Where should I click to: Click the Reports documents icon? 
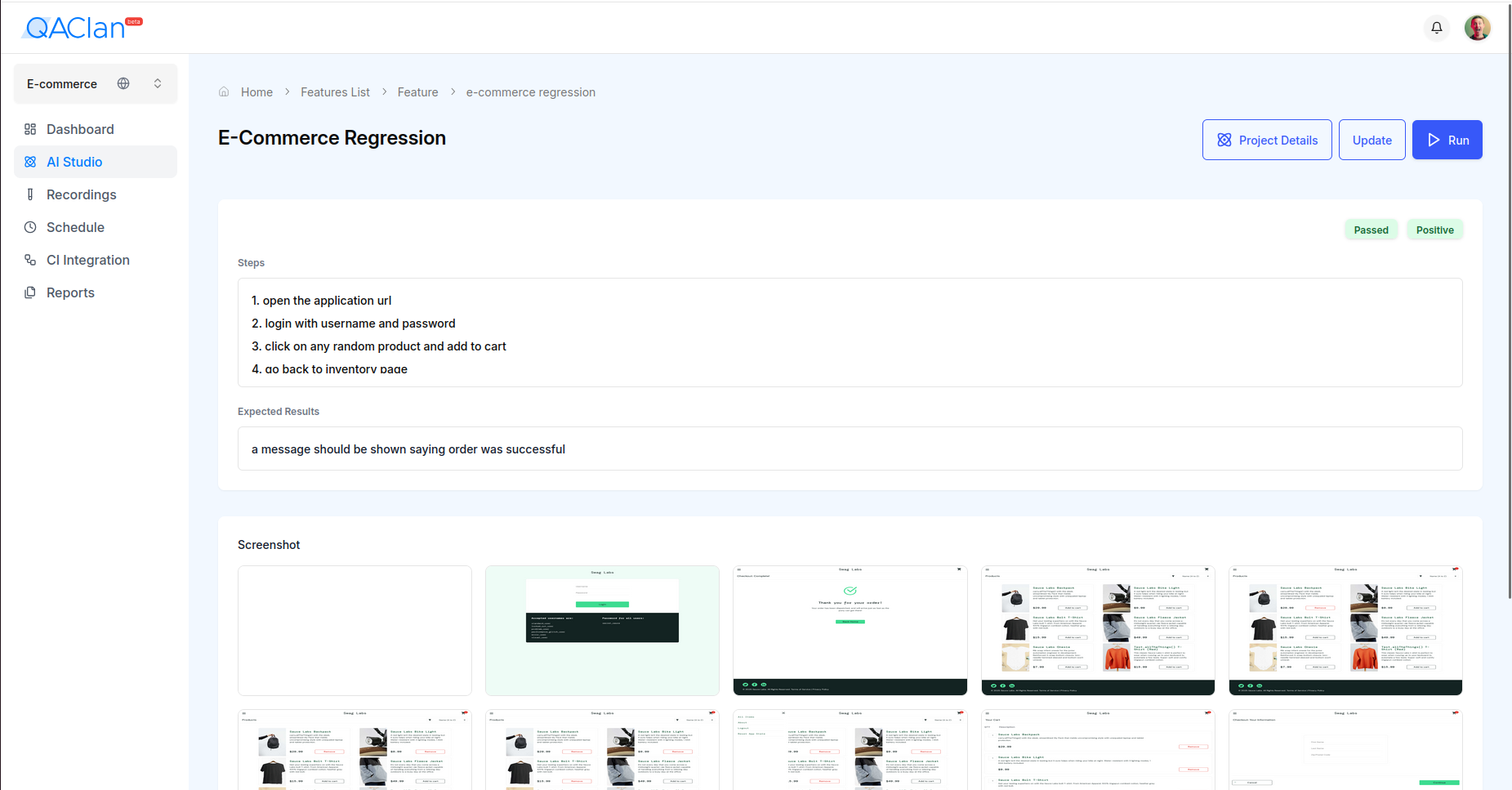[30, 292]
